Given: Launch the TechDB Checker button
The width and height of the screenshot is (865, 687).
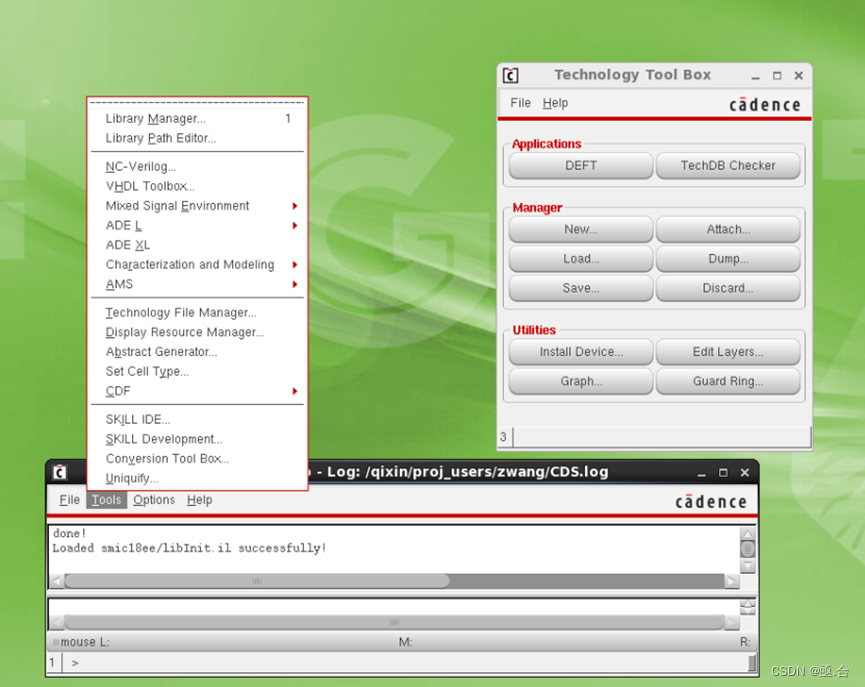Looking at the screenshot, I should coord(728,166).
